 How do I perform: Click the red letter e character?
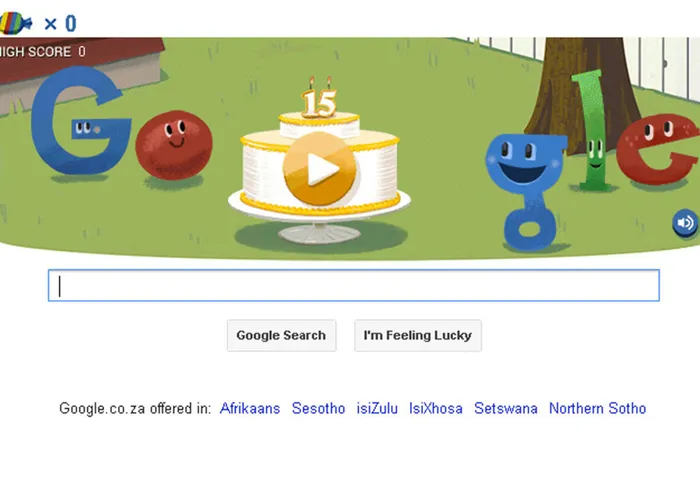tap(656, 150)
